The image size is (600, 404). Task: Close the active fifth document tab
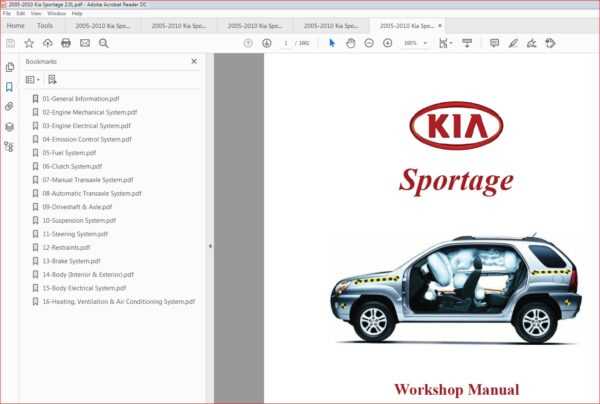[440, 26]
